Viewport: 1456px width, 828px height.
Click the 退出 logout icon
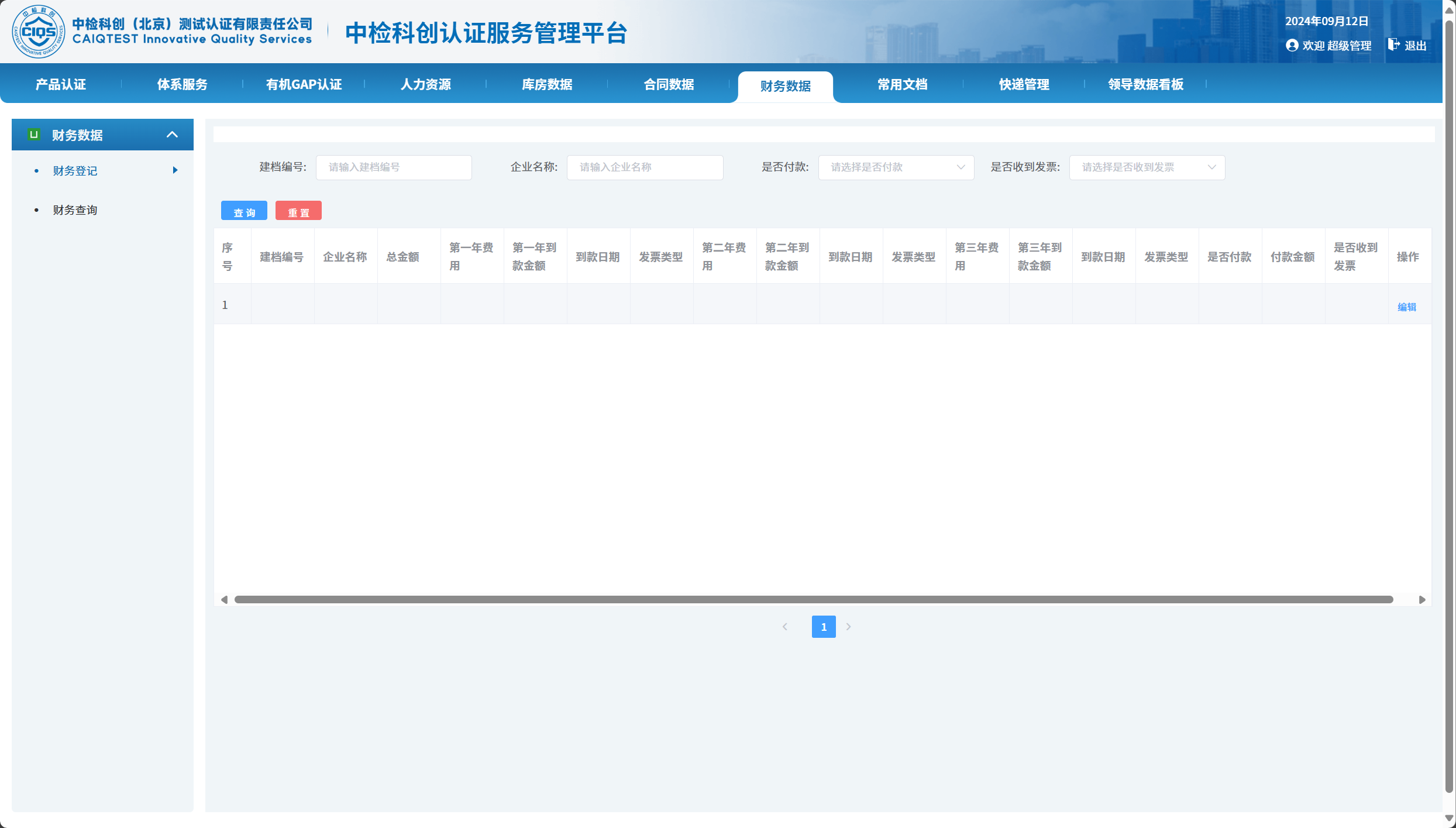1393,45
